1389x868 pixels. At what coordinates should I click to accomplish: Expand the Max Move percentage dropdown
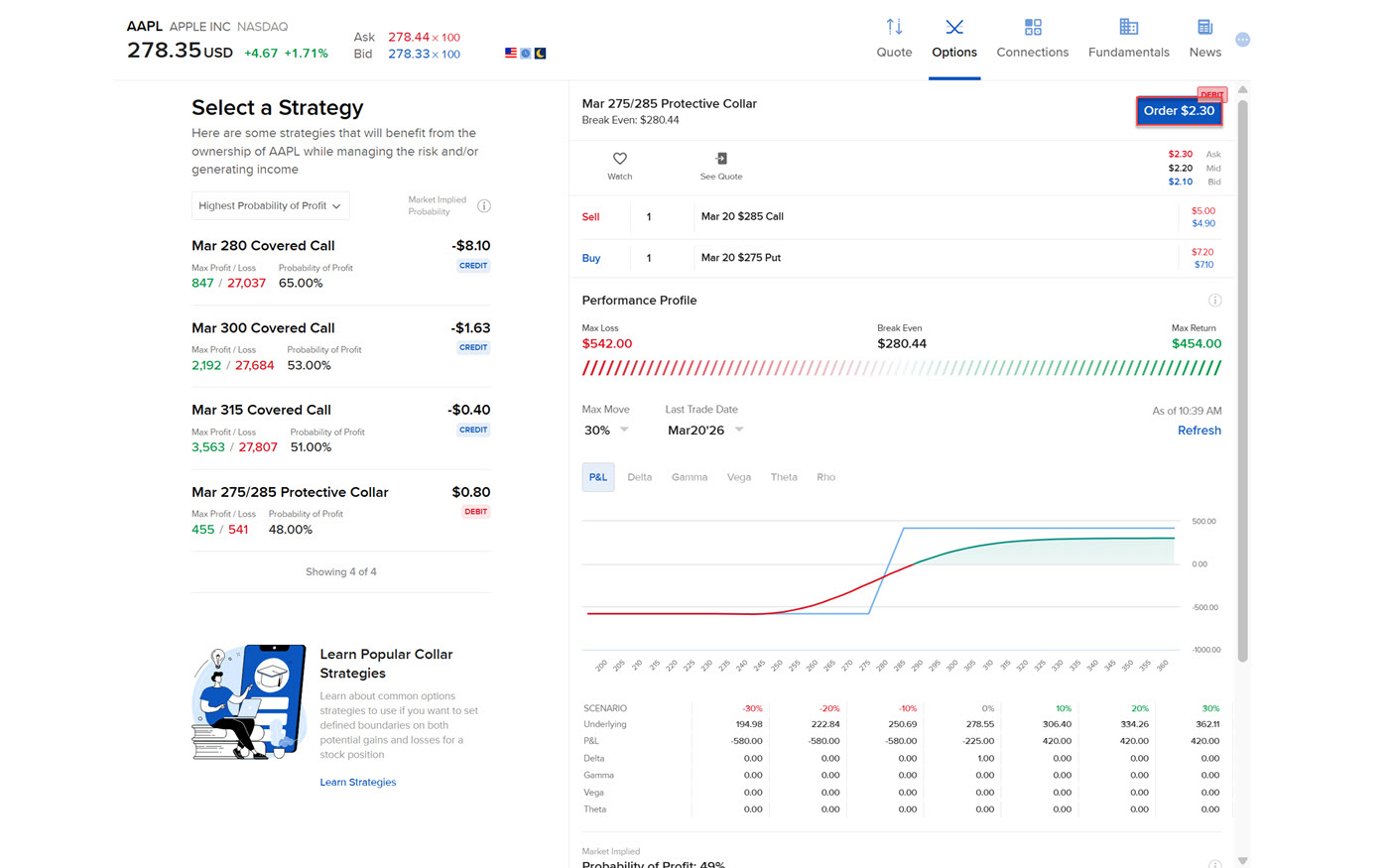click(x=606, y=430)
